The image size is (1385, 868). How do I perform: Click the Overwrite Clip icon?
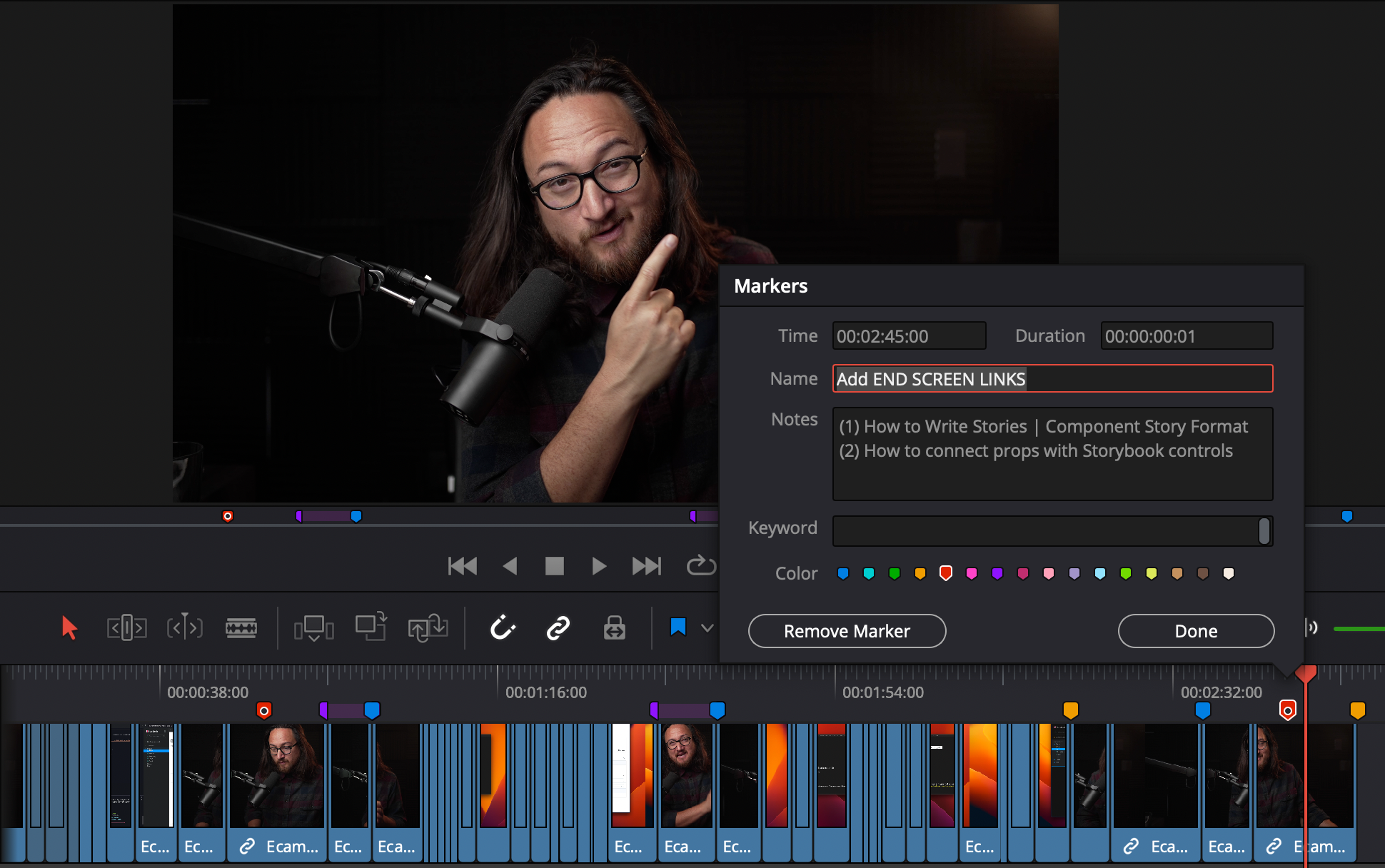point(372,628)
